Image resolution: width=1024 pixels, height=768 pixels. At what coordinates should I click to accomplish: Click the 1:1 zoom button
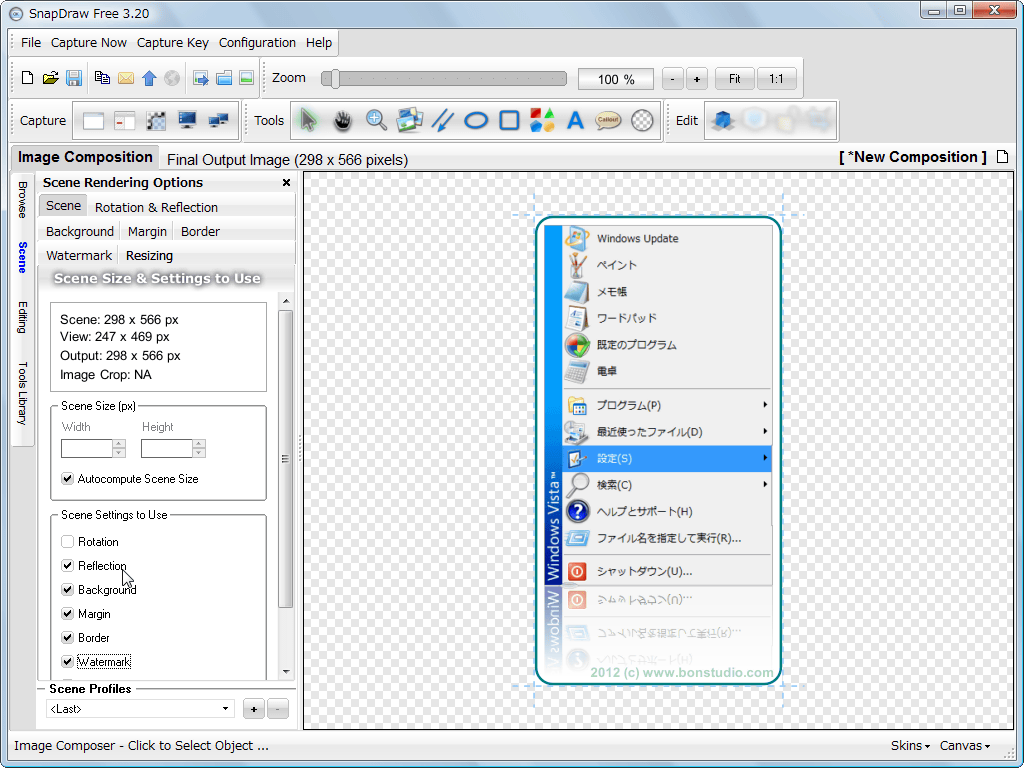tap(776, 78)
